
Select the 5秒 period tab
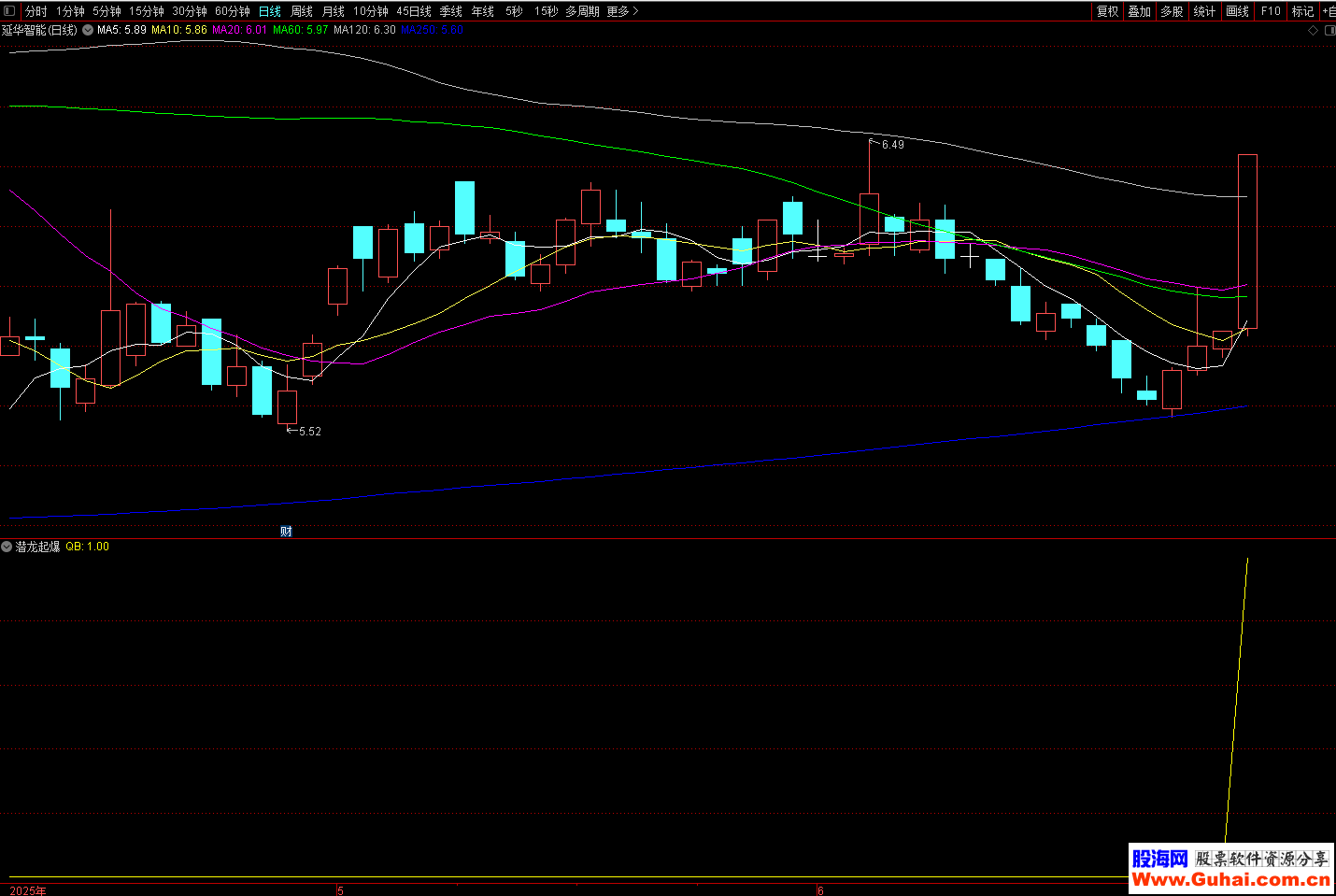pos(514,11)
